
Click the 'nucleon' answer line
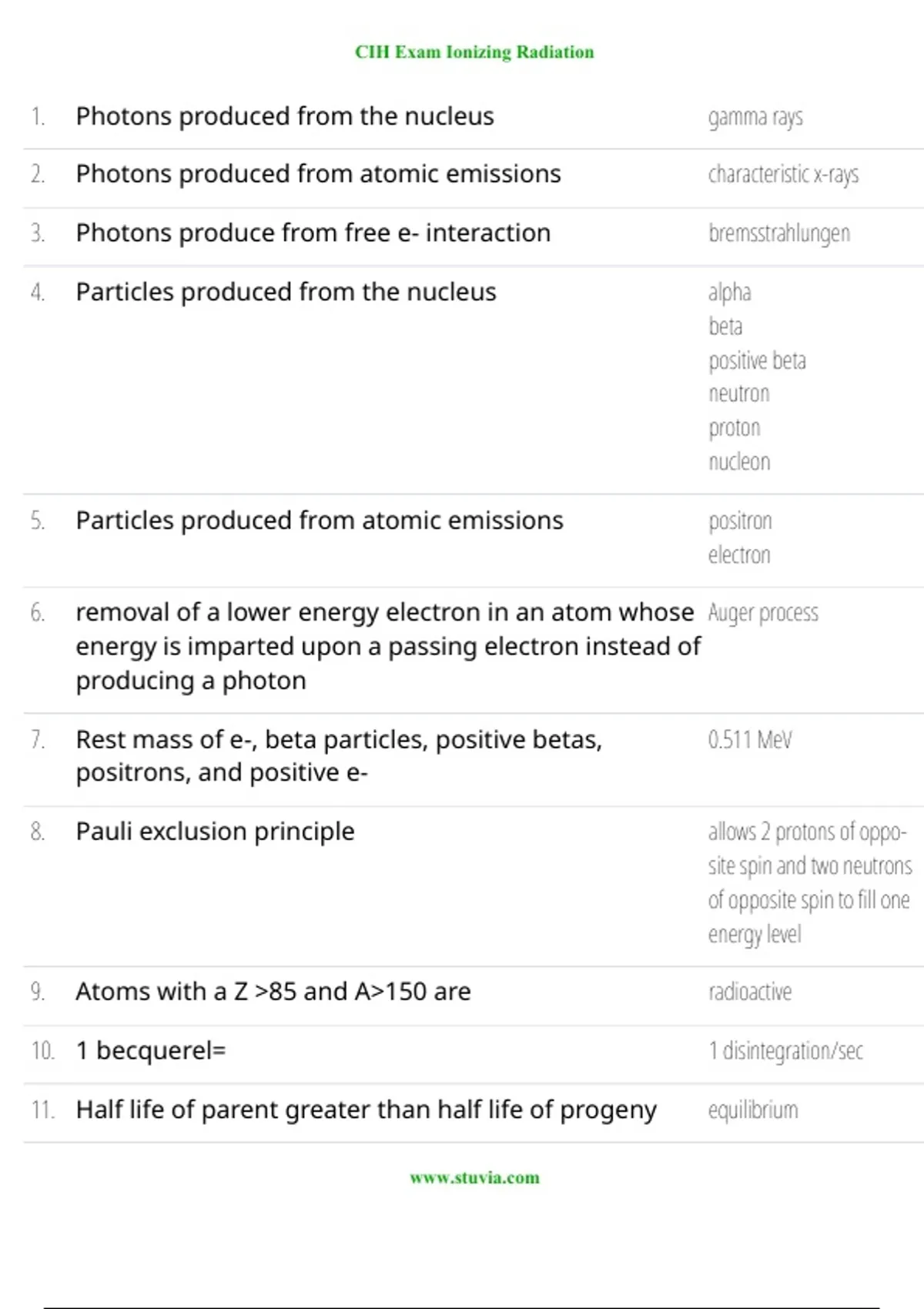click(x=739, y=462)
